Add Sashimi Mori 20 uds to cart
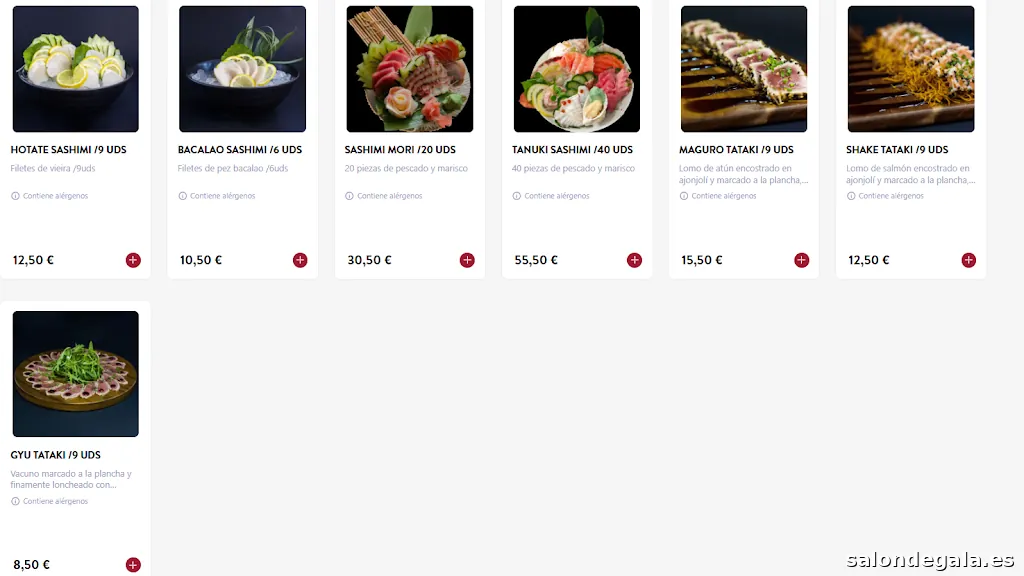The height and width of the screenshot is (576, 1024). coord(467,260)
